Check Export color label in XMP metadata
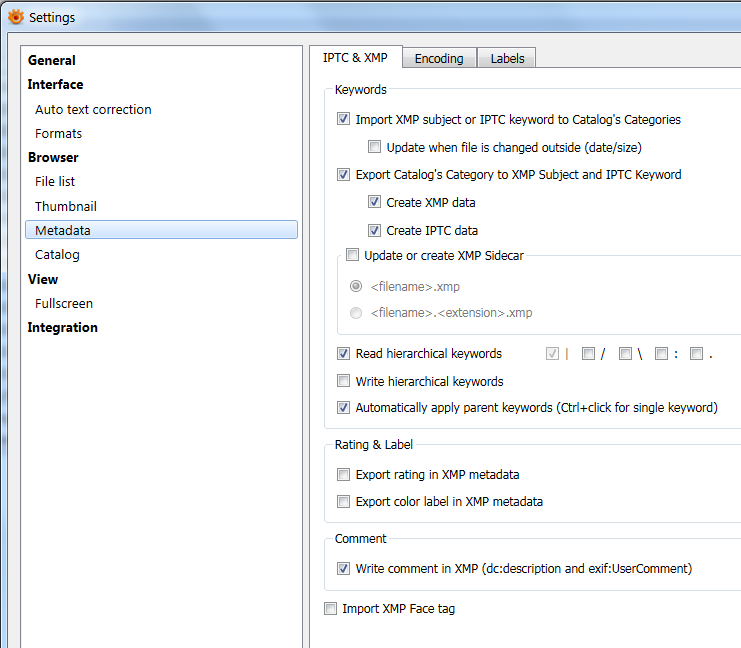 pyautogui.click(x=344, y=502)
